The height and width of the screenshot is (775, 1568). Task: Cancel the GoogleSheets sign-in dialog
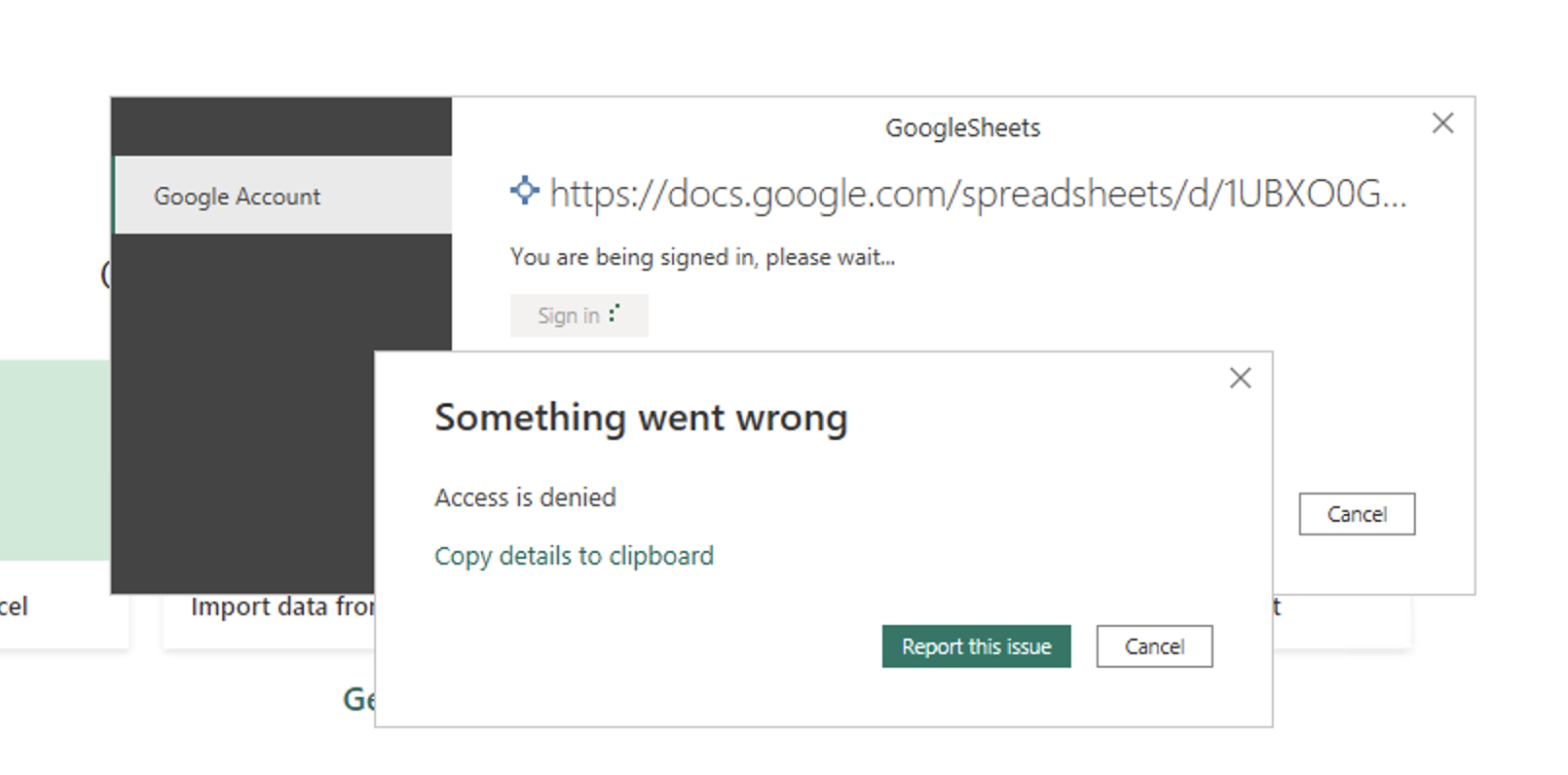point(1357,514)
